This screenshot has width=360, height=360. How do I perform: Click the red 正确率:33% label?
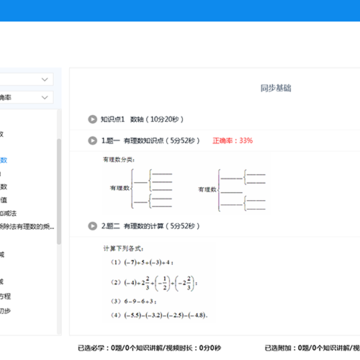(x=233, y=141)
